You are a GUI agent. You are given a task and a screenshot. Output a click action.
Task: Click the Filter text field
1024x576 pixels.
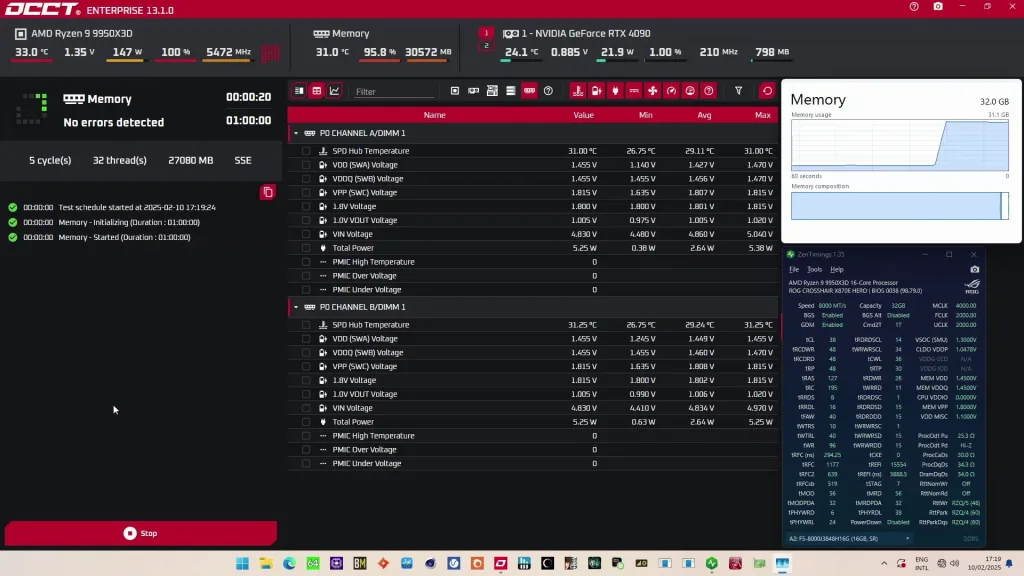coord(394,91)
